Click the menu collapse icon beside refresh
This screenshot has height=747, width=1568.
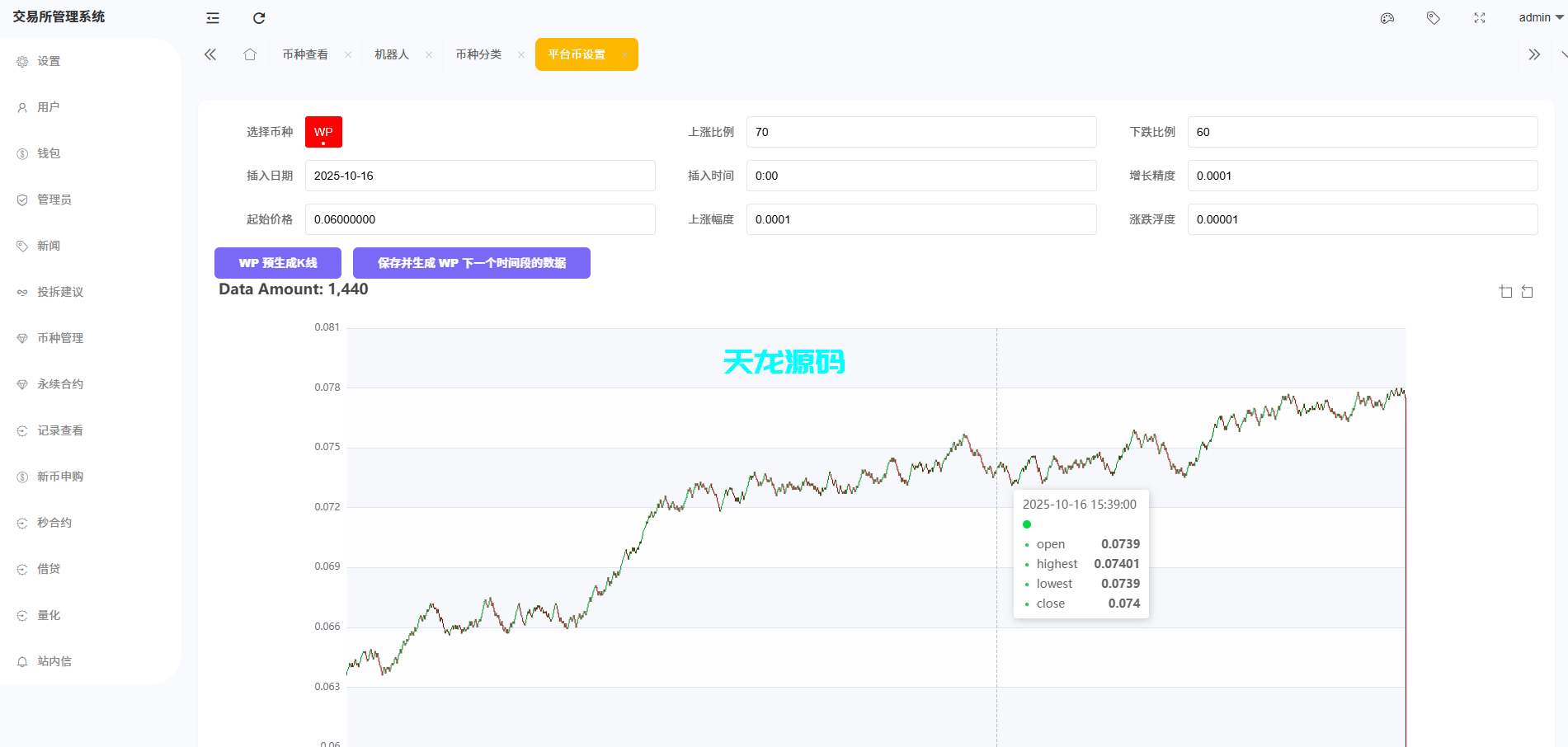pos(212,17)
